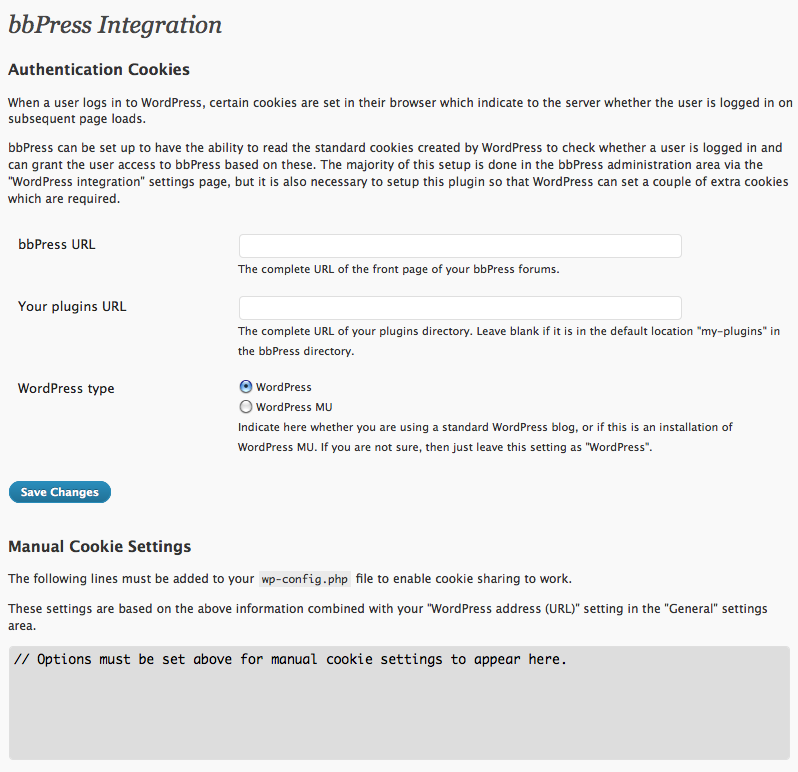Click the Save Changes button
The height and width of the screenshot is (772, 798).
pyautogui.click(x=60, y=492)
